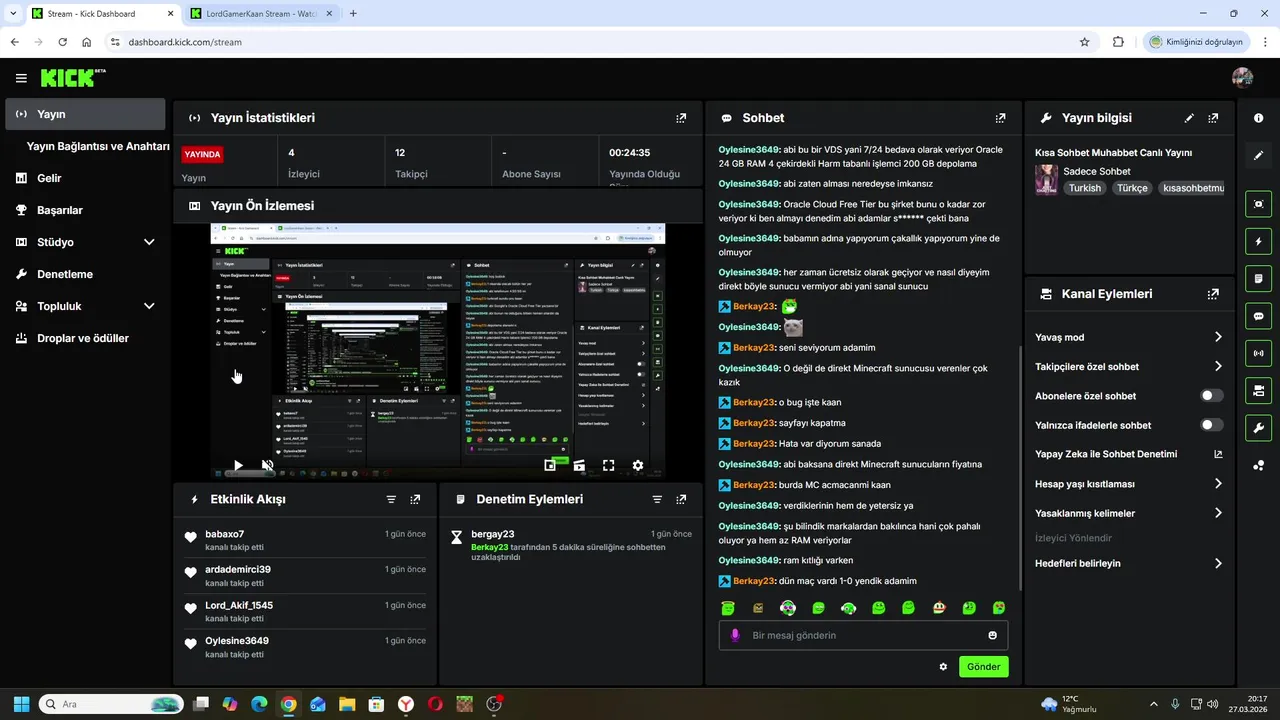Open filter options in Etkinlik Akışı
The height and width of the screenshot is (720, 1280).
(x=391, y=499)
